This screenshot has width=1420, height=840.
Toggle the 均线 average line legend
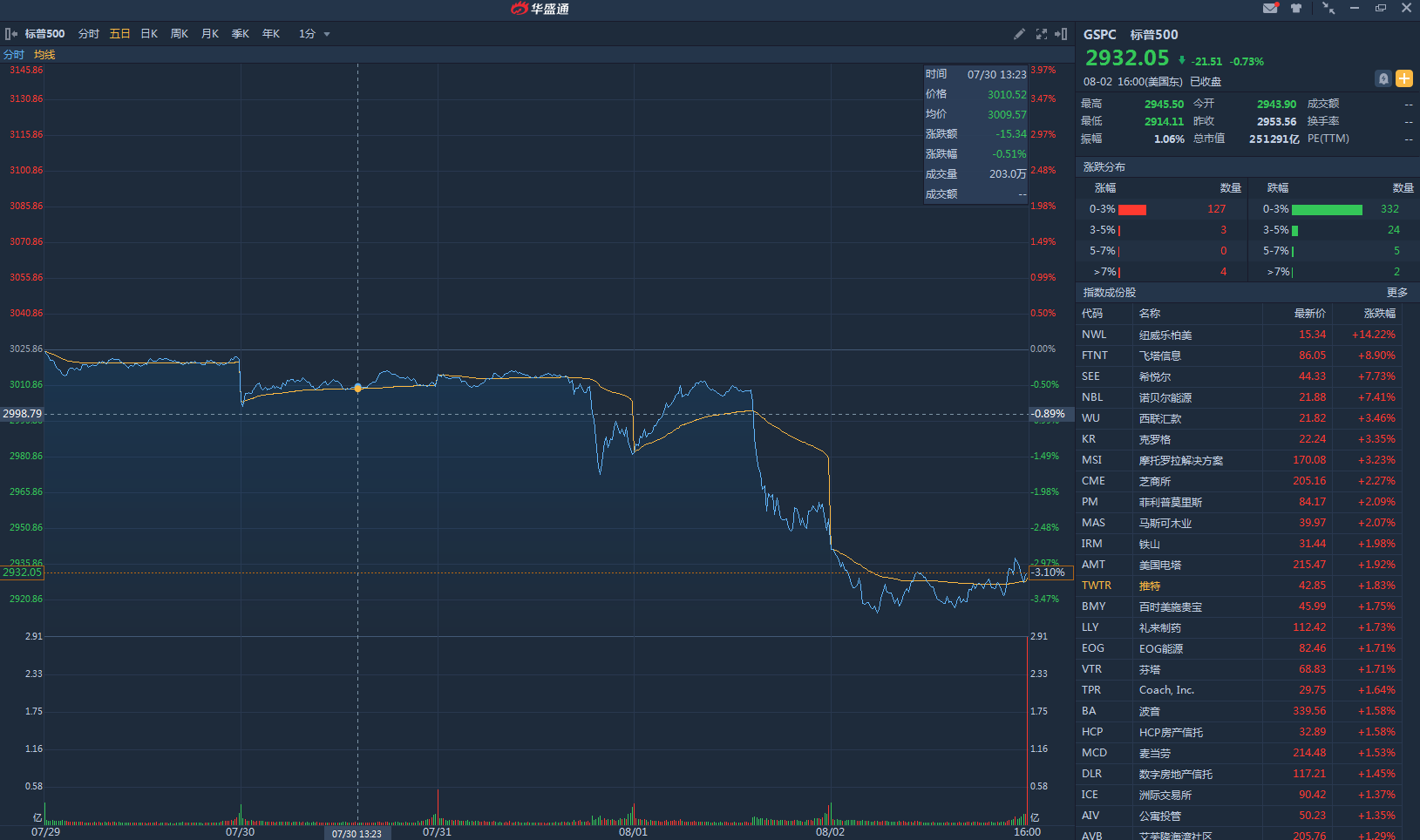(x=44, y=55)
